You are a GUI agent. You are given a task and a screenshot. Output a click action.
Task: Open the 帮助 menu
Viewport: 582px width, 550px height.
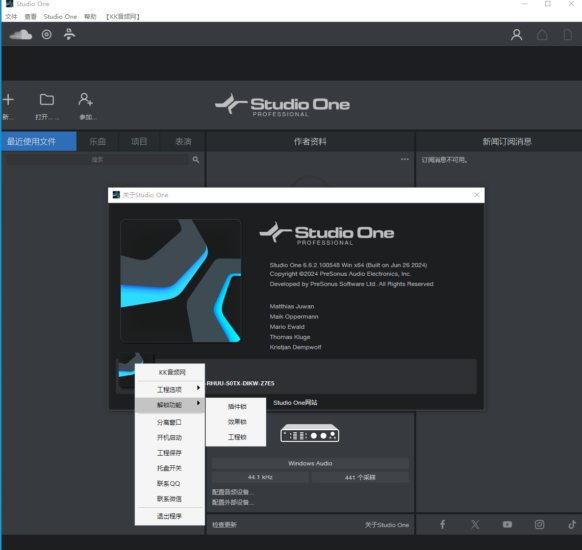pos(90,17)
